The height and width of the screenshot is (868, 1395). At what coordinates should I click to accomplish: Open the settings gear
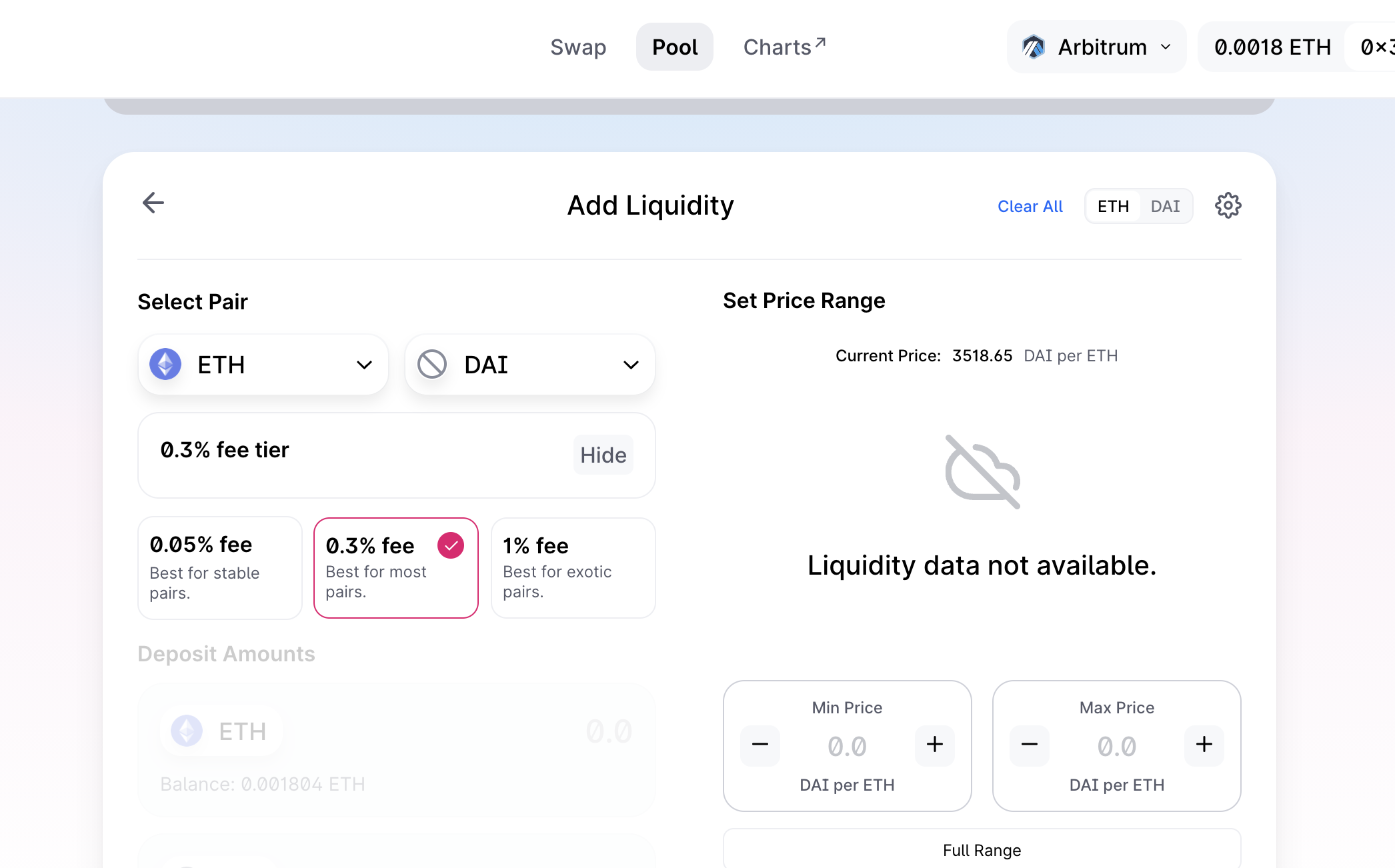[x=1228, y=205]
